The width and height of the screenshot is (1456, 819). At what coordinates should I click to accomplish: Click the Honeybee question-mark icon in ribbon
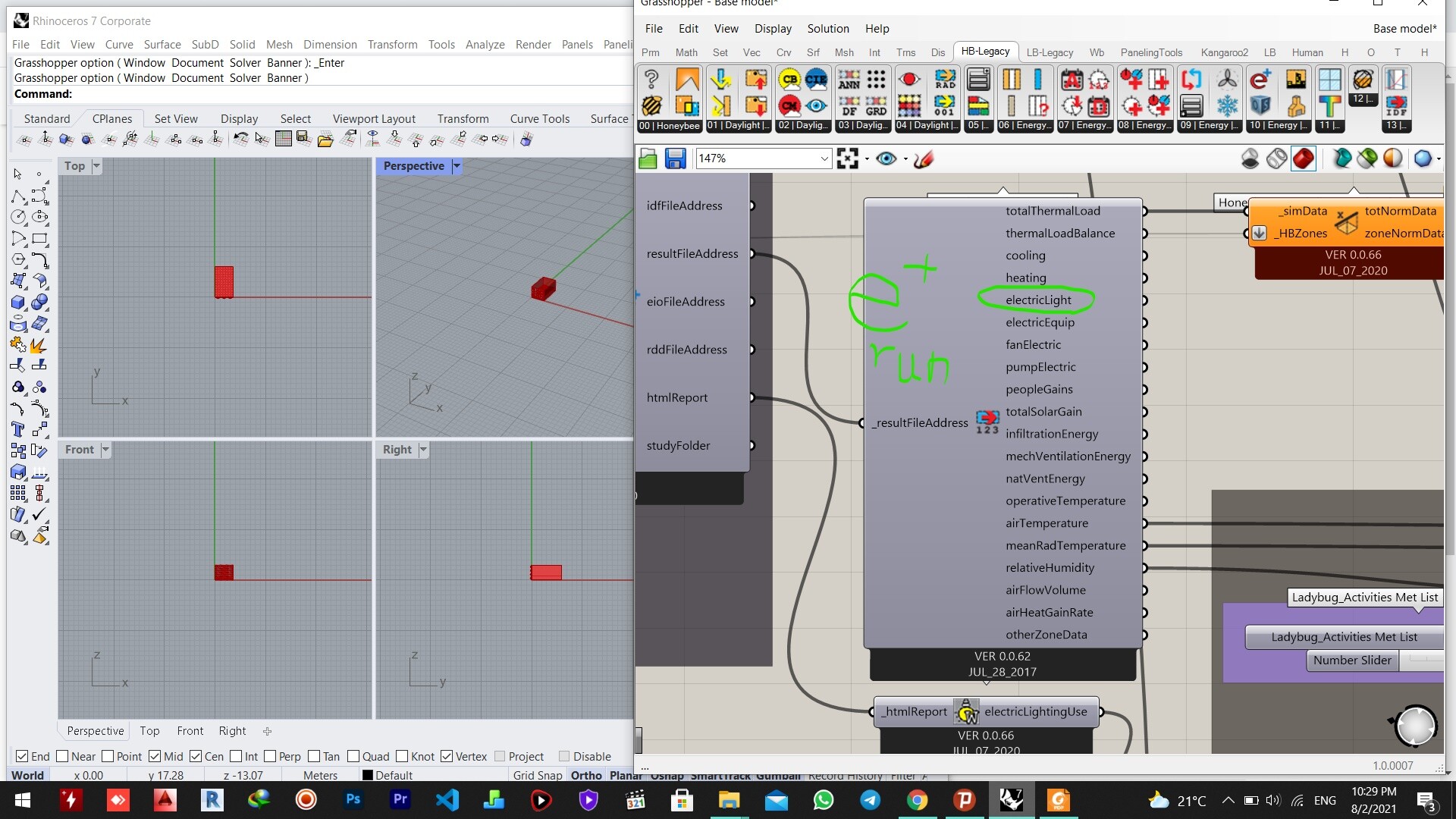click(651, 80)
